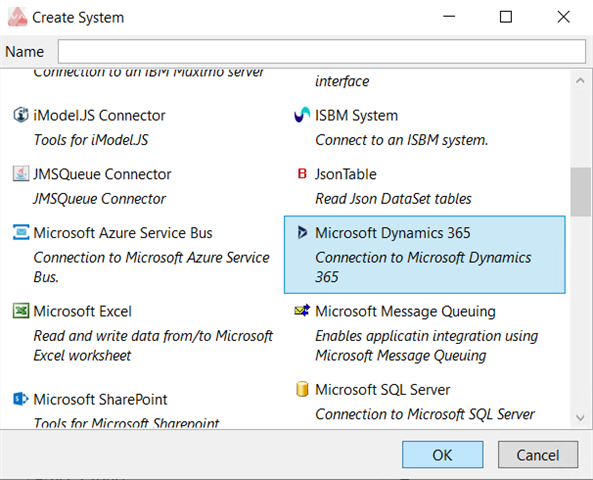This screenshot has width=593, height=480.
Task: Click 'Connect to an ISBM system.' description
Action: pyautogui.click(x=402, y=140)
